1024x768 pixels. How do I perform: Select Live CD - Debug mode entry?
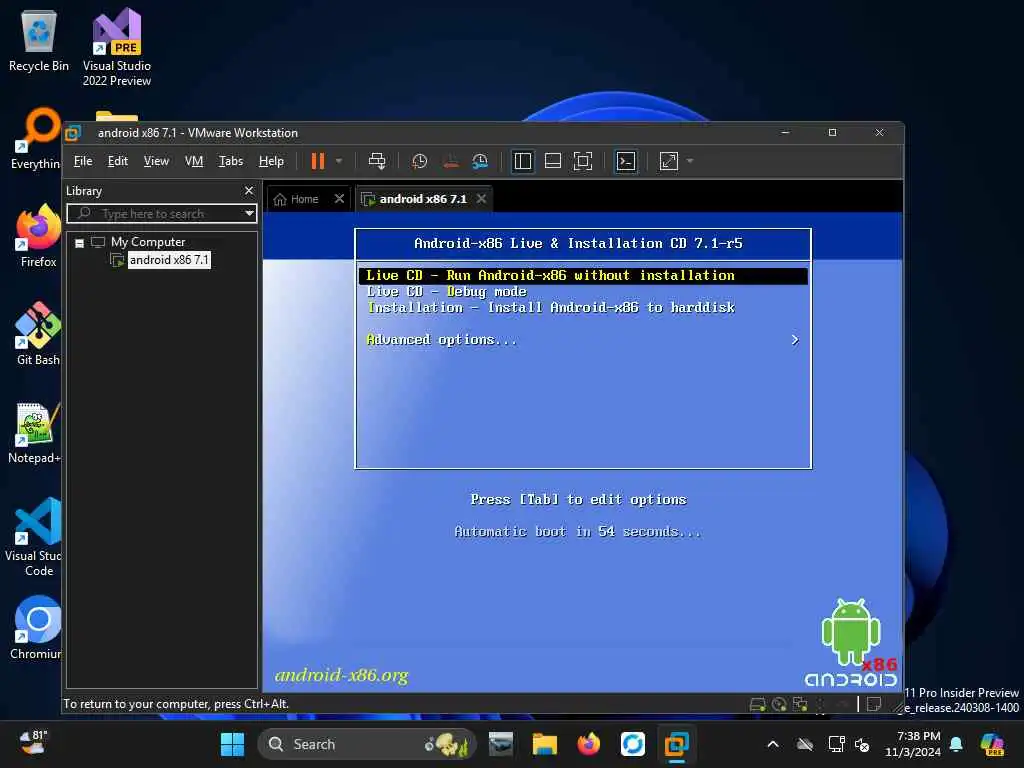click(x=447, y=292)
